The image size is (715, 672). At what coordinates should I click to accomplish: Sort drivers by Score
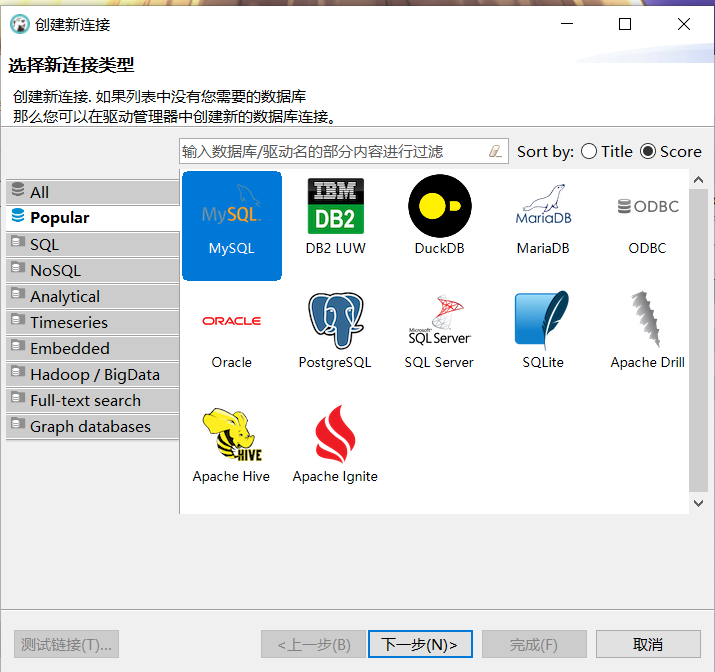(x=671, y=151)
